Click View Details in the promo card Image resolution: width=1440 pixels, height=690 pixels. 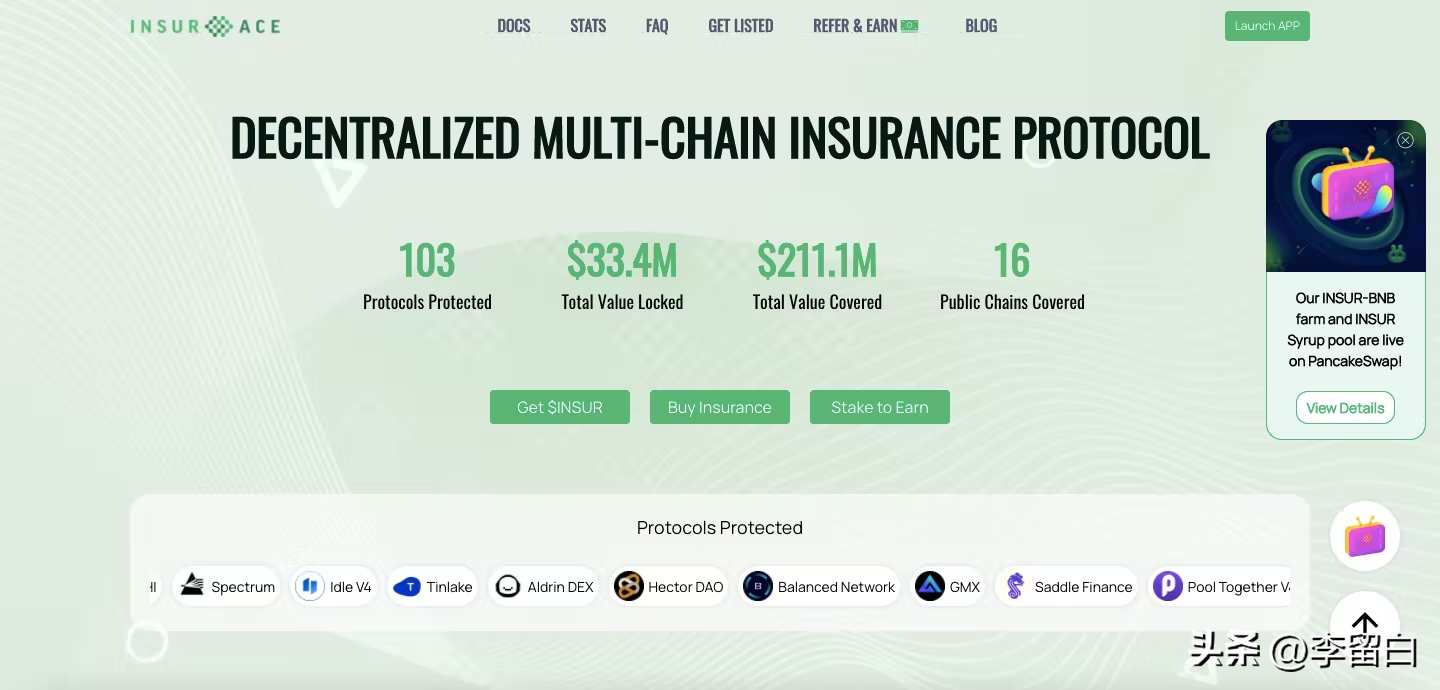tap(1345, 408)
